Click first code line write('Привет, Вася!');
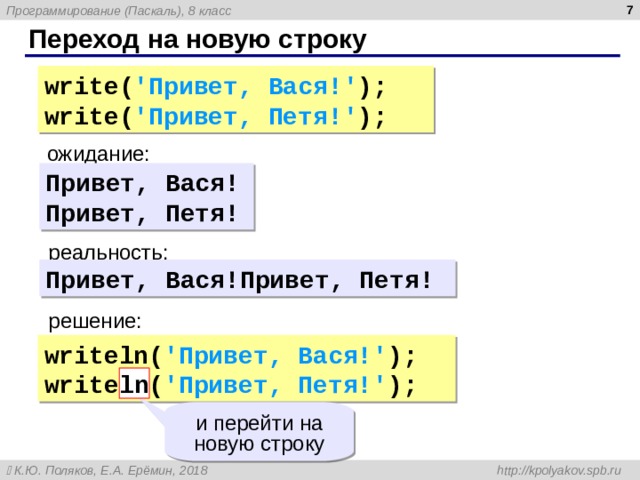 tap(215, 87)
